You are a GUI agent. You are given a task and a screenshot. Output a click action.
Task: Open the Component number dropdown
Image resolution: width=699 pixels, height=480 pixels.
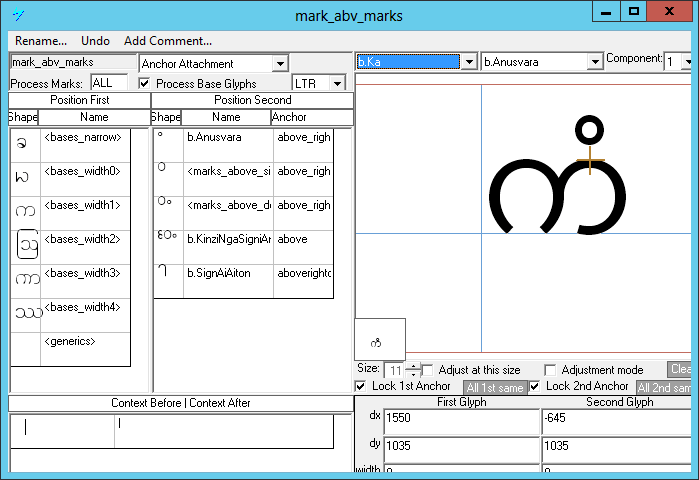[687, 62]
